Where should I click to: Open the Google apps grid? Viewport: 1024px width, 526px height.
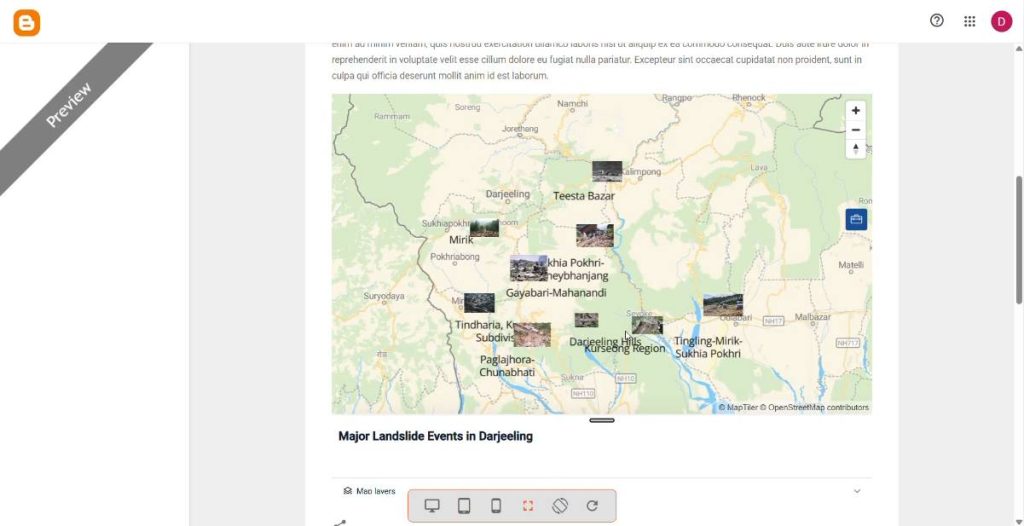969,22
